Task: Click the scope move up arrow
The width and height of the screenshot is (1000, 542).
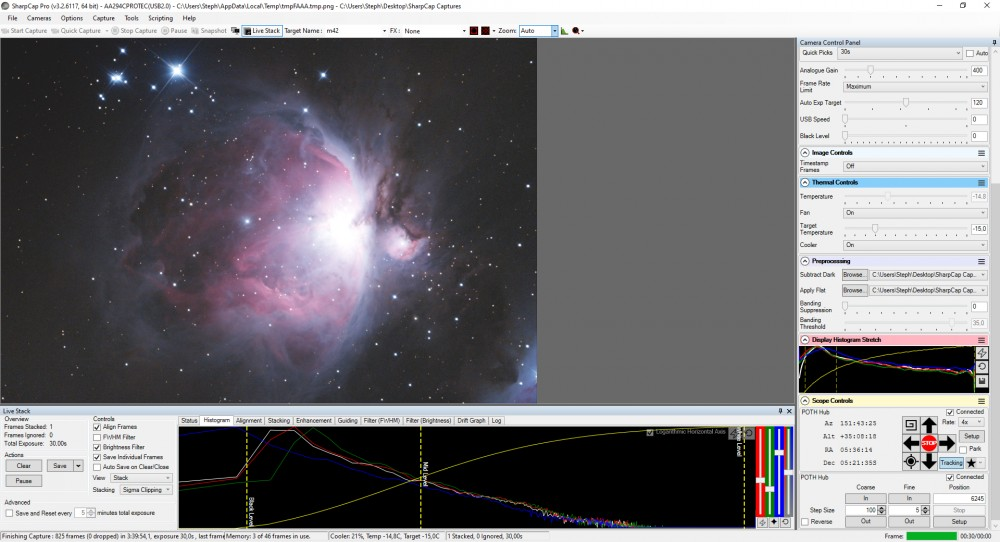Action: click(929, 425)
